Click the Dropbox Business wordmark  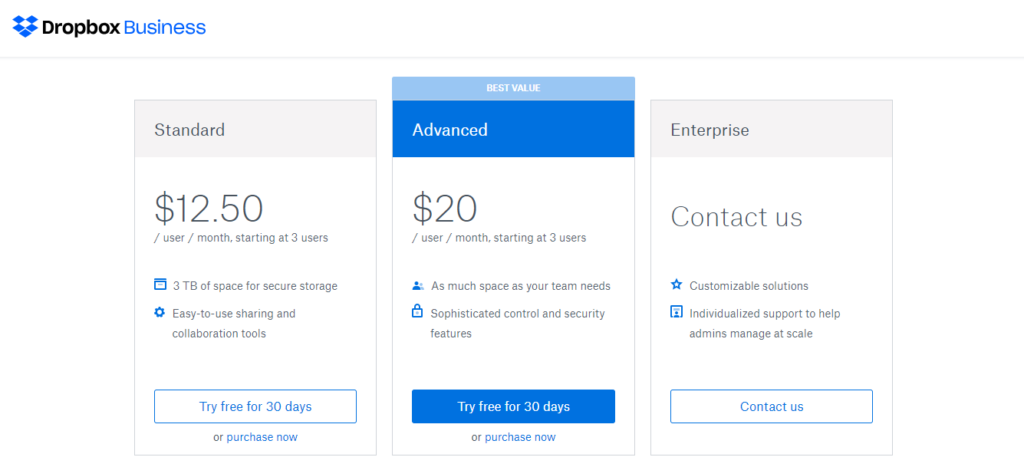(x=123, y=27)
